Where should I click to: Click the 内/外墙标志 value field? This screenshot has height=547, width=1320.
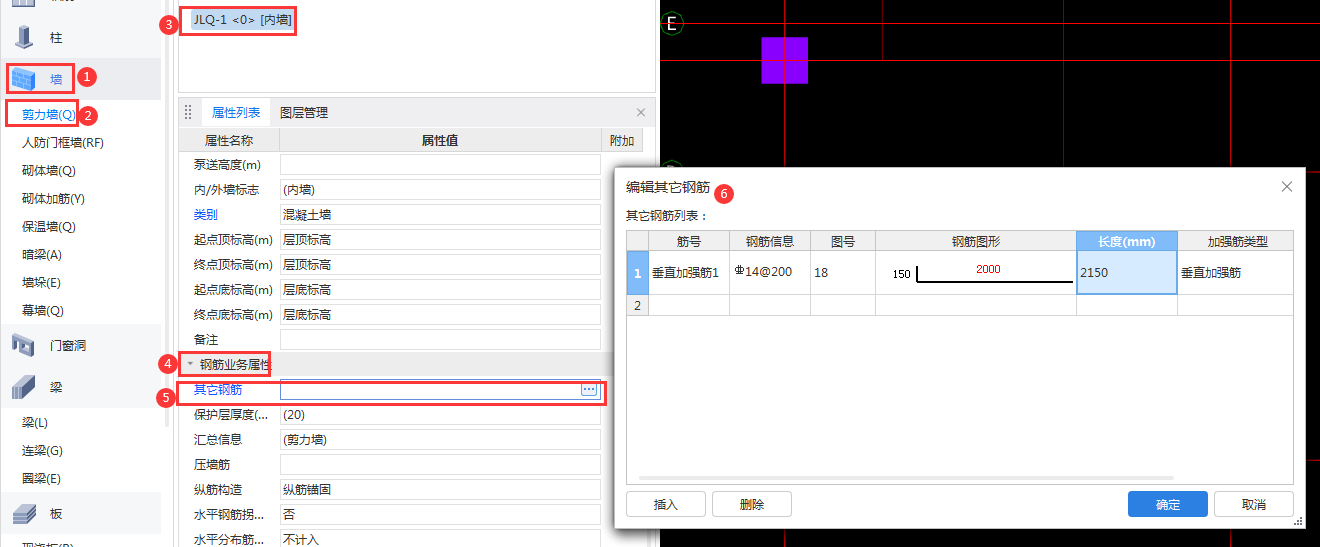click(x=440, y=189)
